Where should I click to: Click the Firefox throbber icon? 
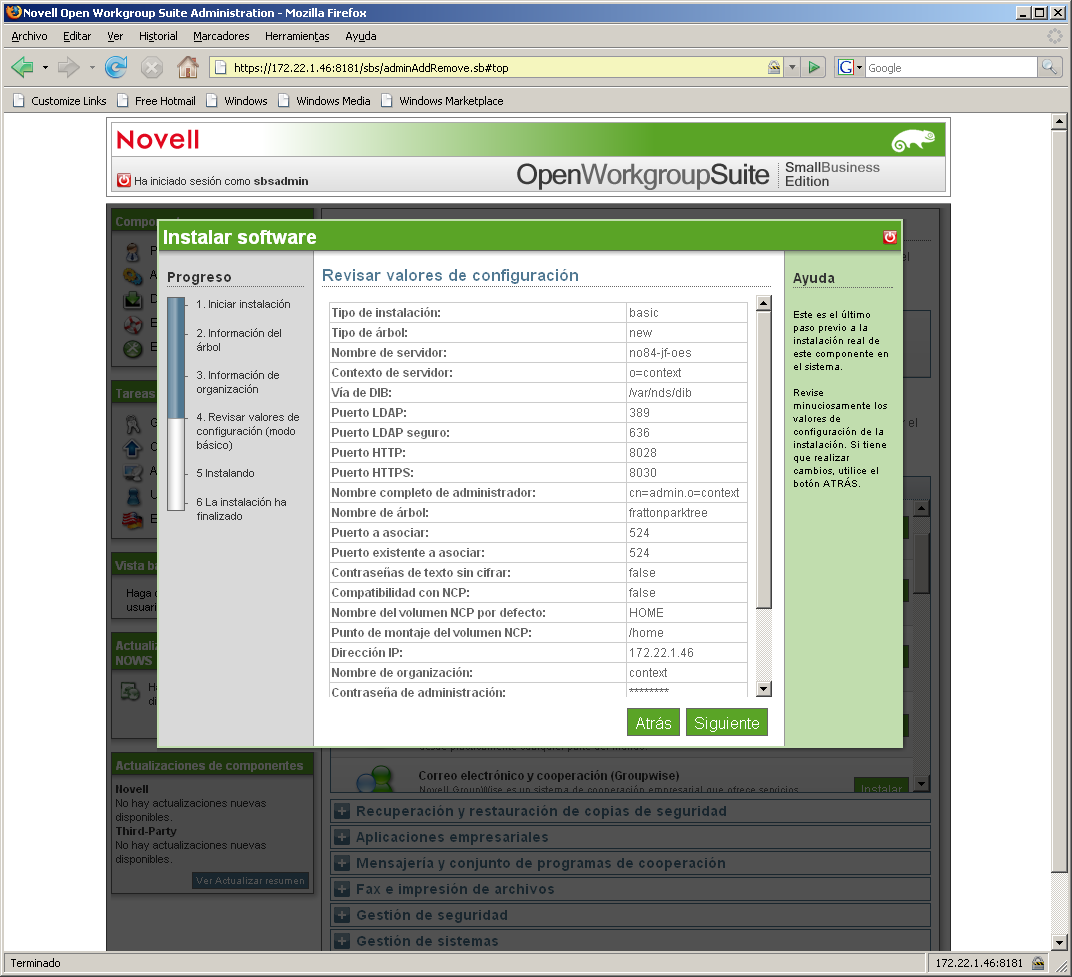[1055, 36]
